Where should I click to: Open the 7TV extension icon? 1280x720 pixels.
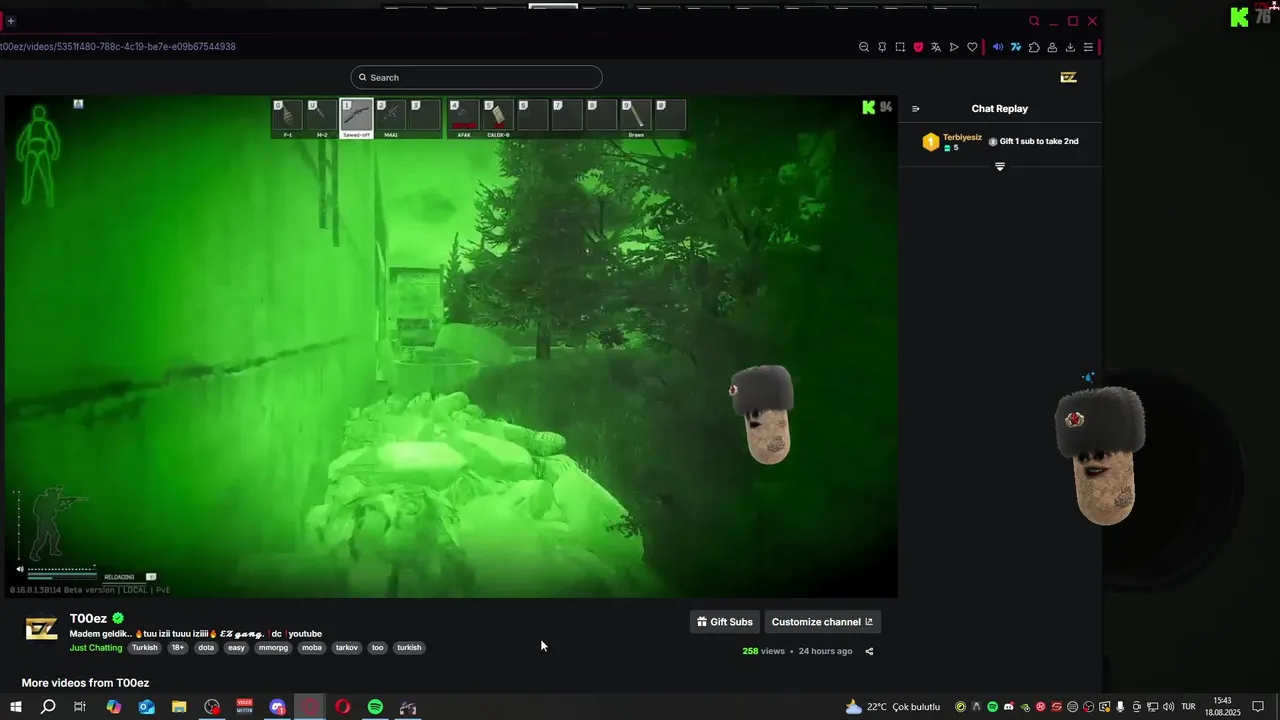(x=1016, y=47)
